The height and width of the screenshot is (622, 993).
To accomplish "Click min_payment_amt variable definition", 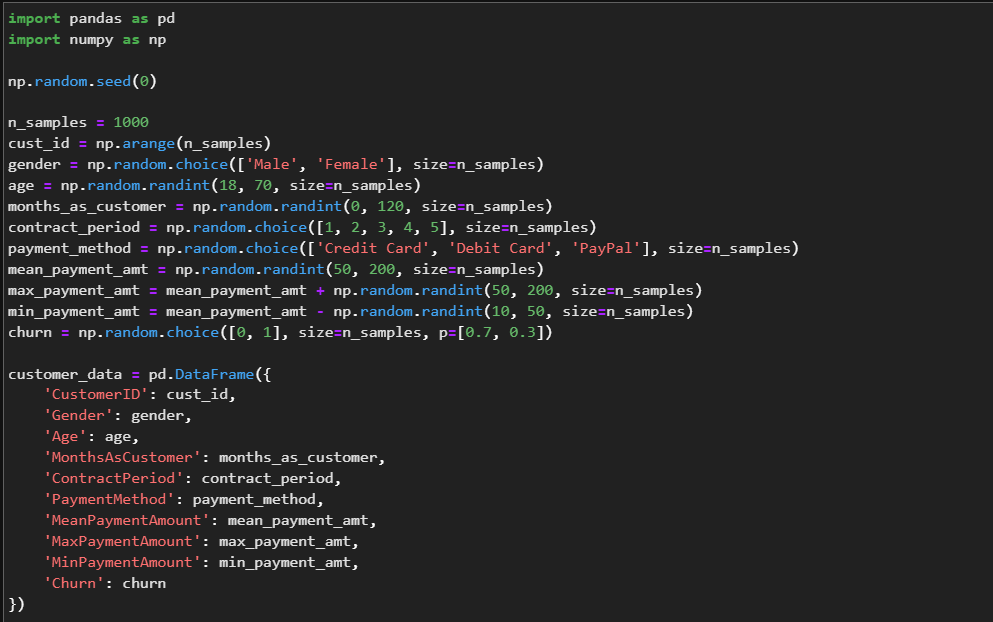I will pyautogui.click(x=350, y=311).
